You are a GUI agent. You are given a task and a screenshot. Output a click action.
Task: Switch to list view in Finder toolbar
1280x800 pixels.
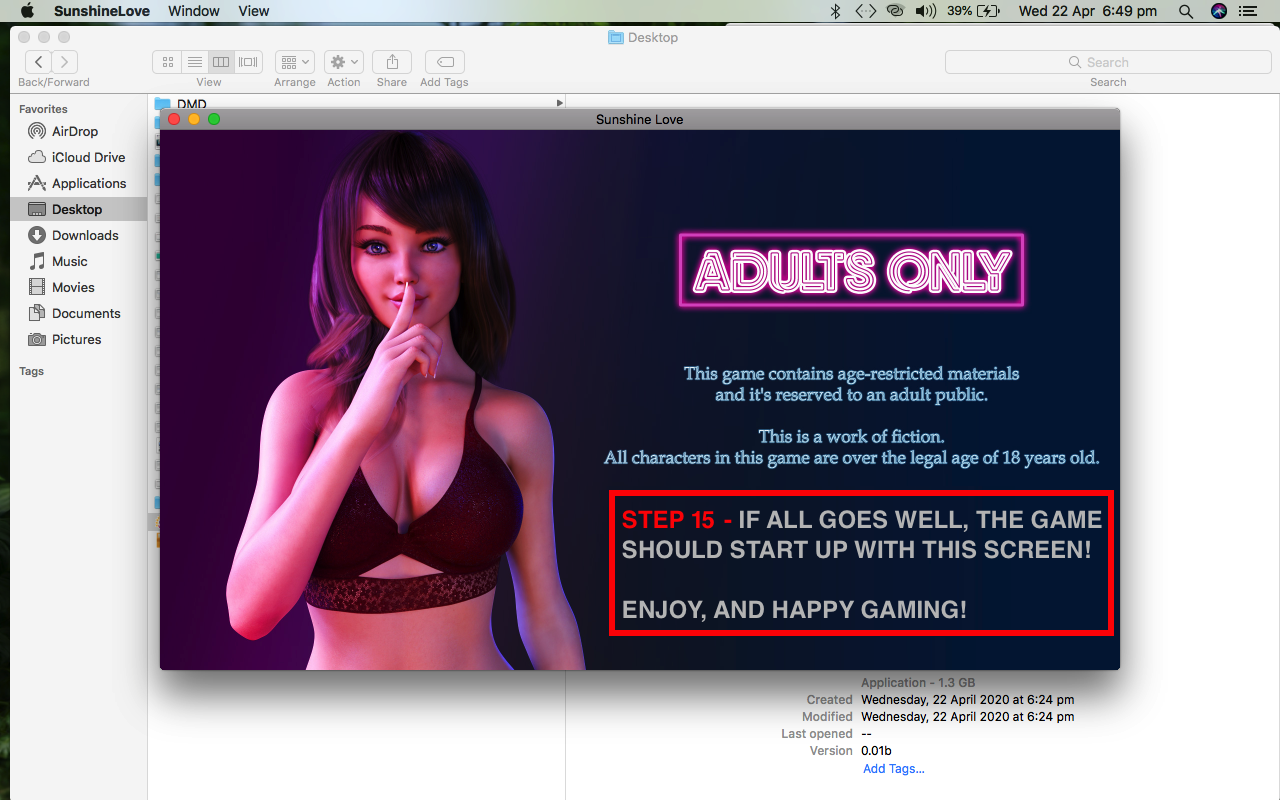[x=194, y=62]
